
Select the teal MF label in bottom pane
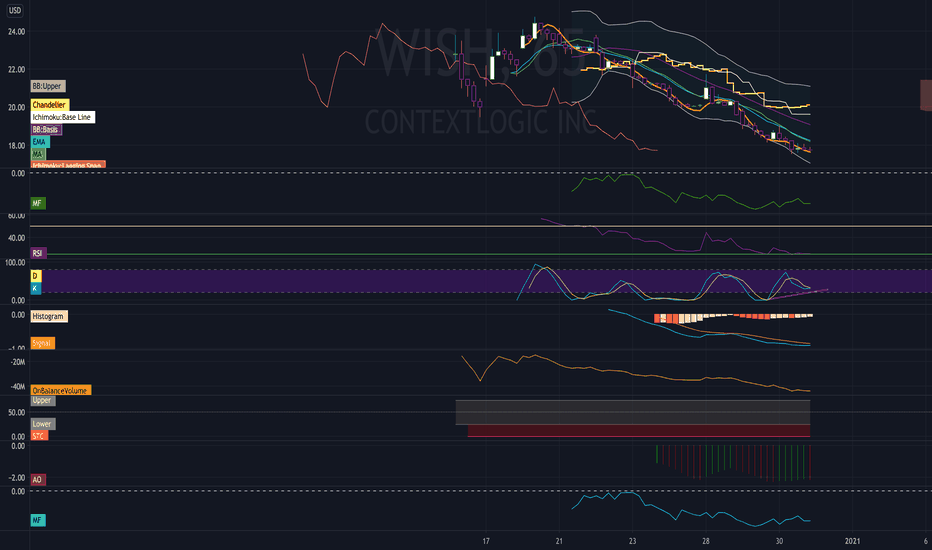click(x=38, y=520)
